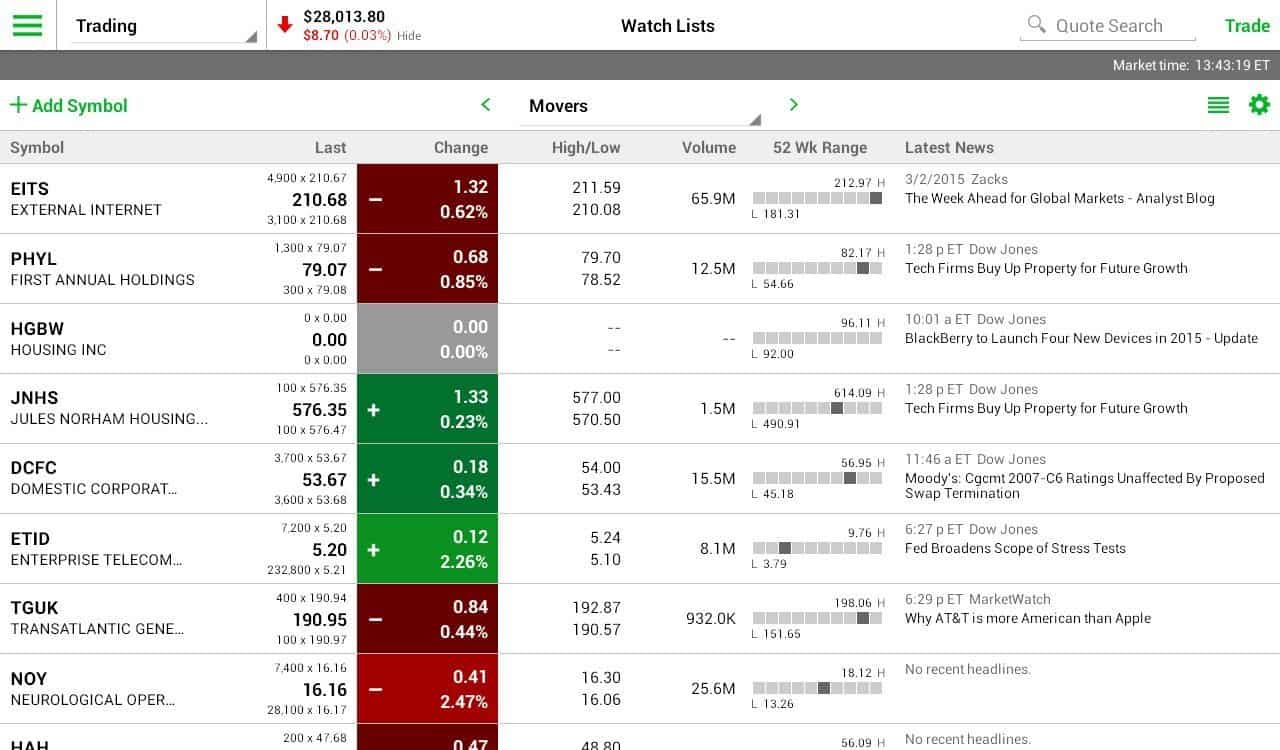Select the JNHS symbol row
This screenshot has height=750, width=1280.
click(x=640, y=409)
